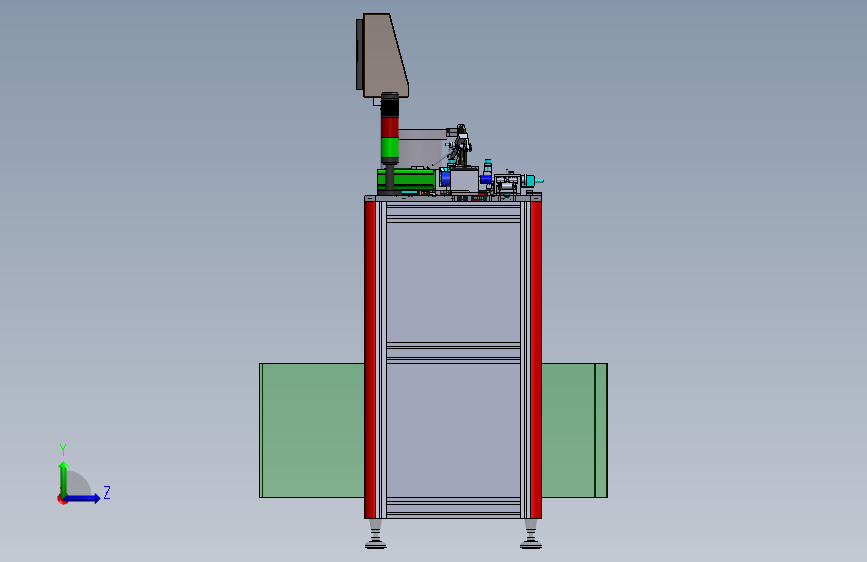
Task: Select the right leveling foot
Action: point(531,534)
